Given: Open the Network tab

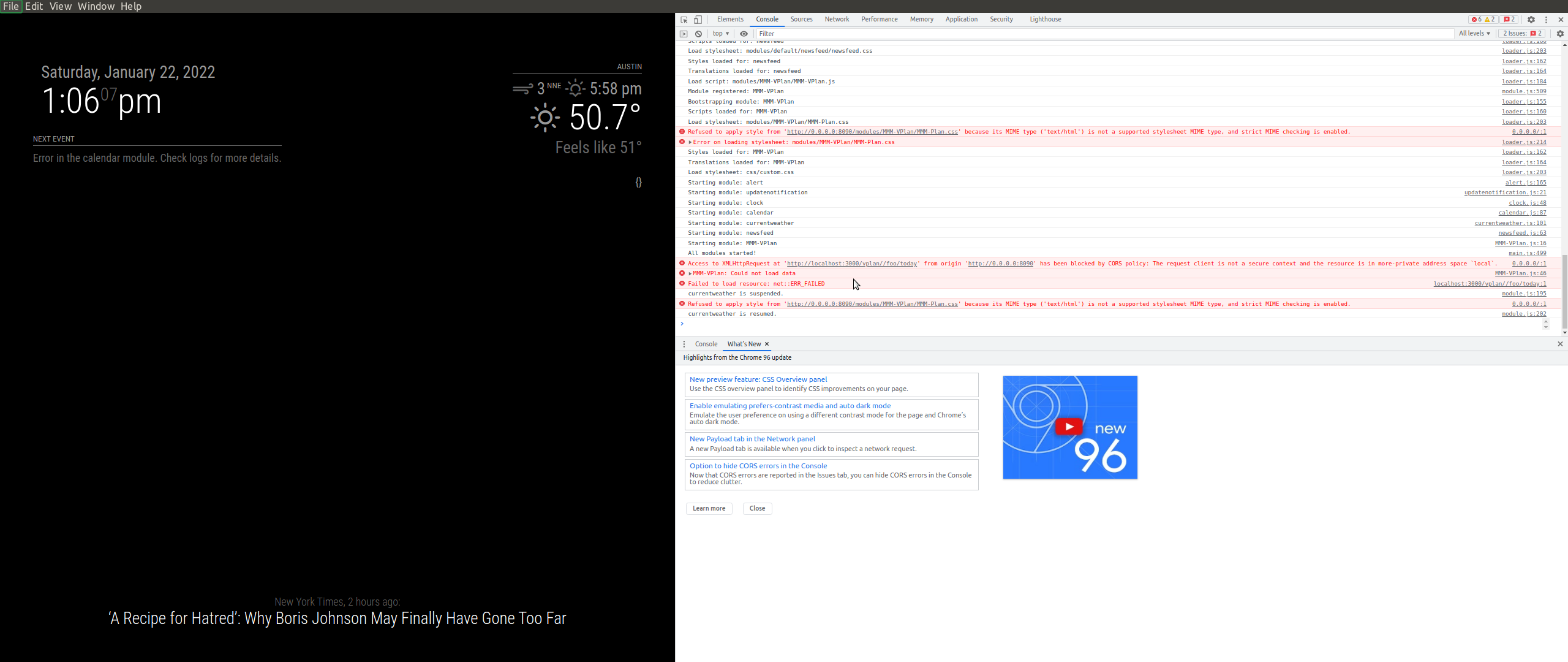Looking at the screenshot, I should [837, 20].
